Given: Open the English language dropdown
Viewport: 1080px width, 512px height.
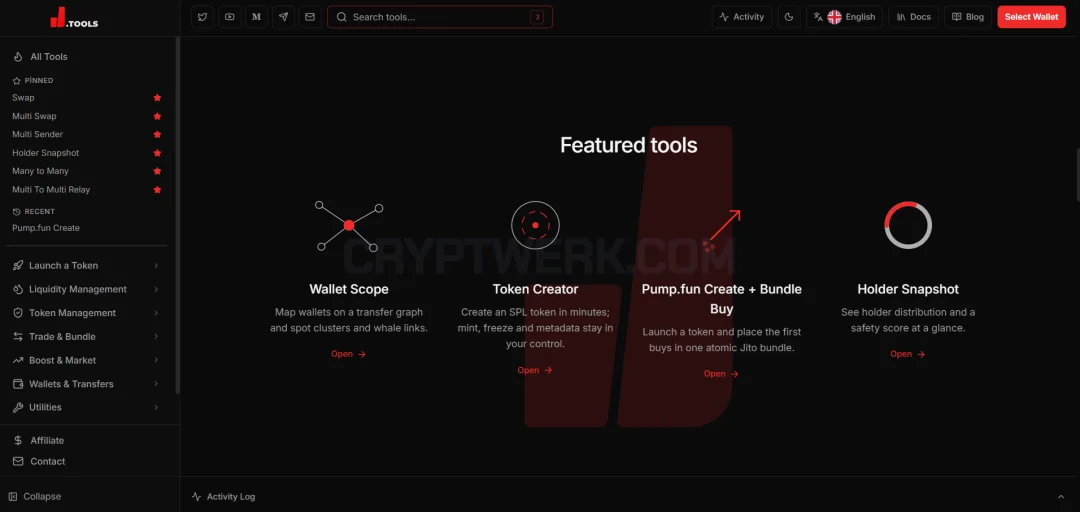Looking at the screenshot, I should pyautogui.click(x=844, y=17).
